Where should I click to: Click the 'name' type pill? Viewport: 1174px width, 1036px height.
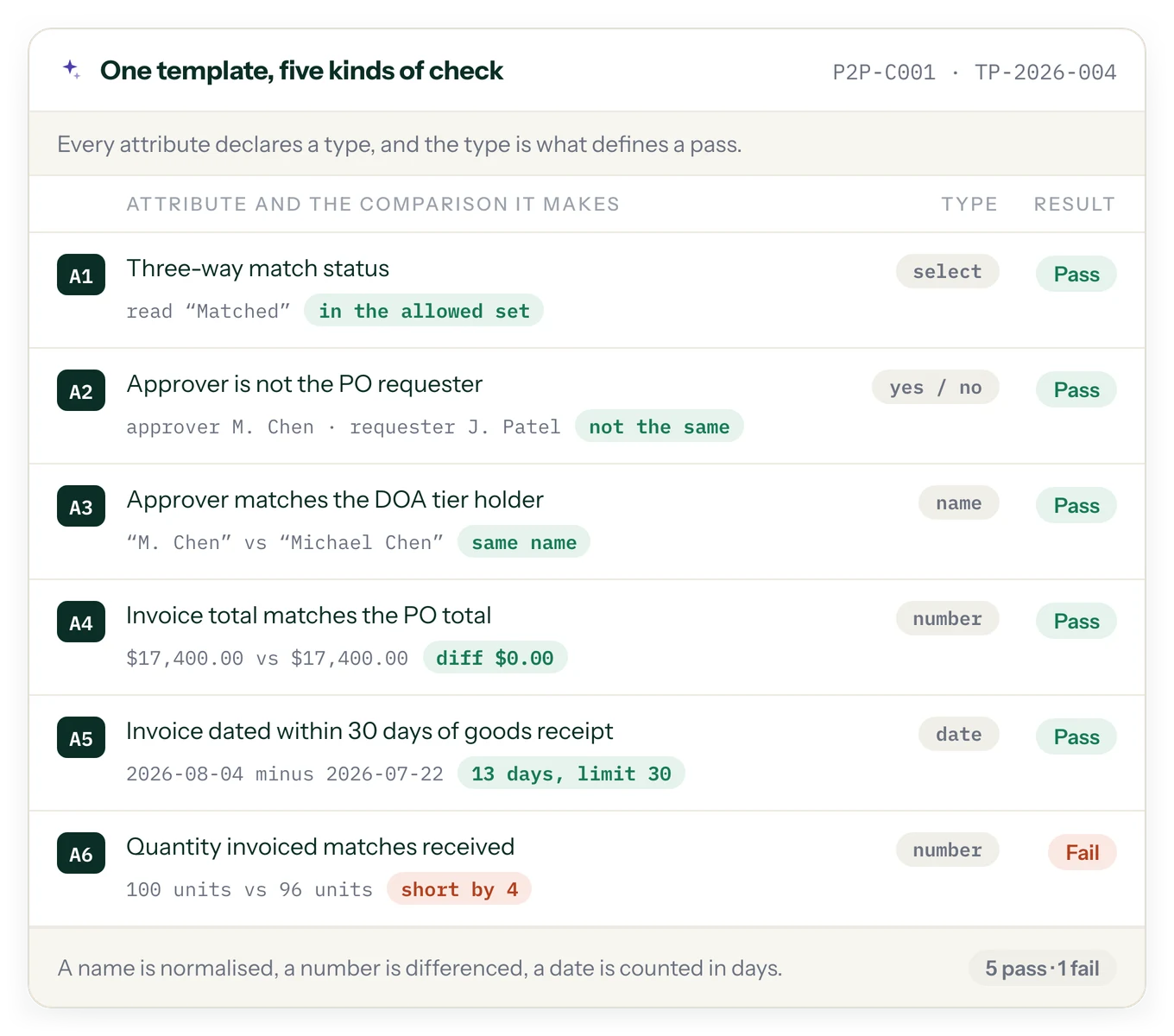coord(959,502)
